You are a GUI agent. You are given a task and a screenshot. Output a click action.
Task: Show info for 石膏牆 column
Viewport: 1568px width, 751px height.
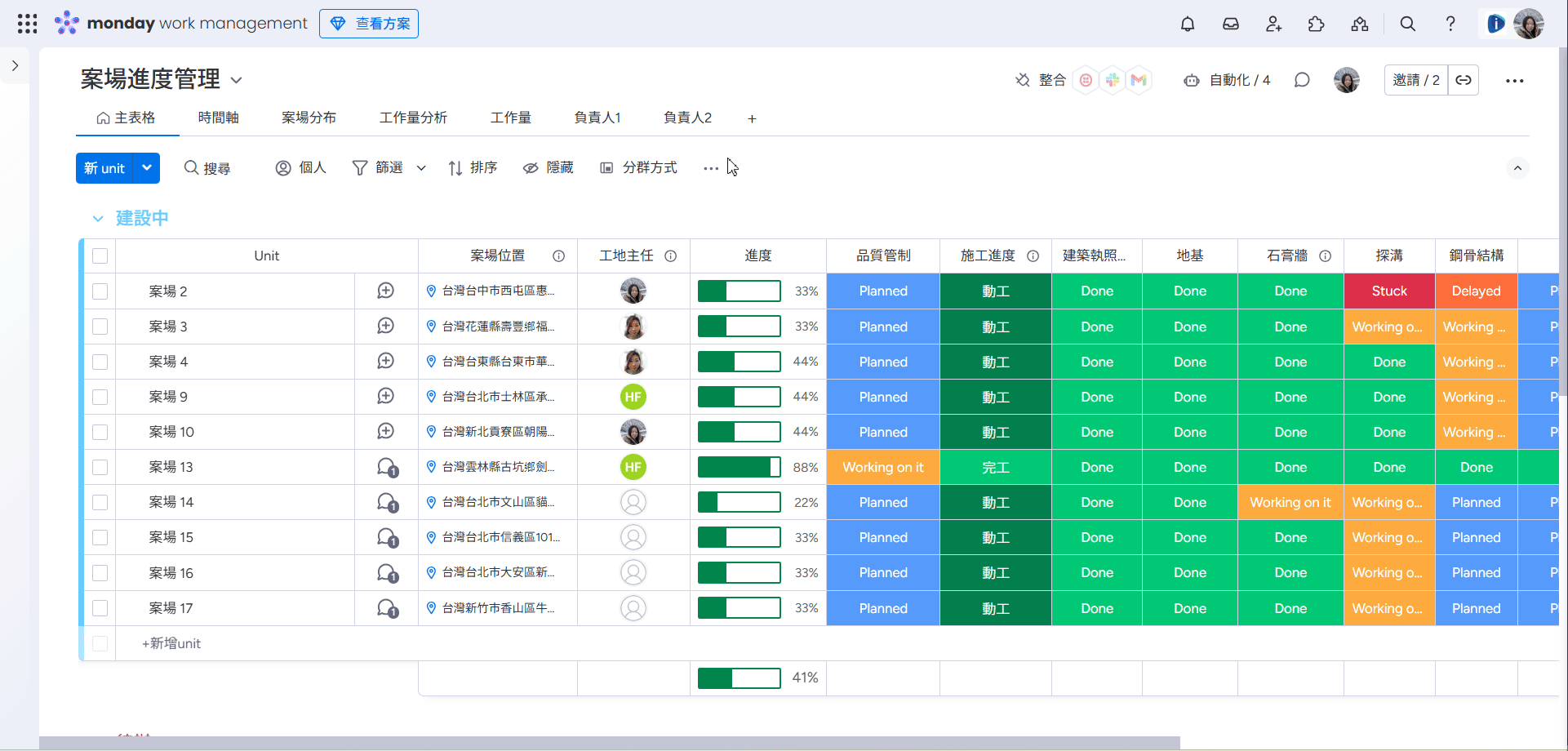pos(1326,256)
